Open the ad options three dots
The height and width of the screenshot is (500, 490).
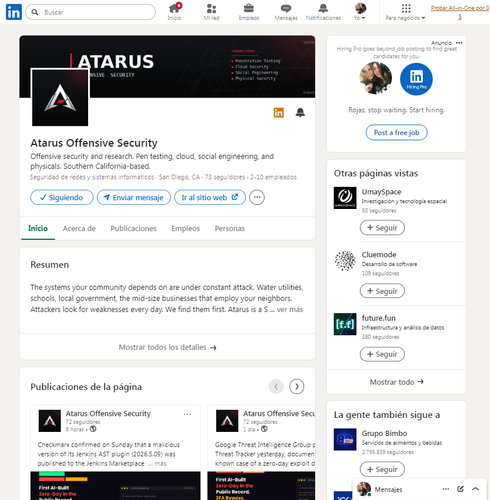(x=459, y=43)
